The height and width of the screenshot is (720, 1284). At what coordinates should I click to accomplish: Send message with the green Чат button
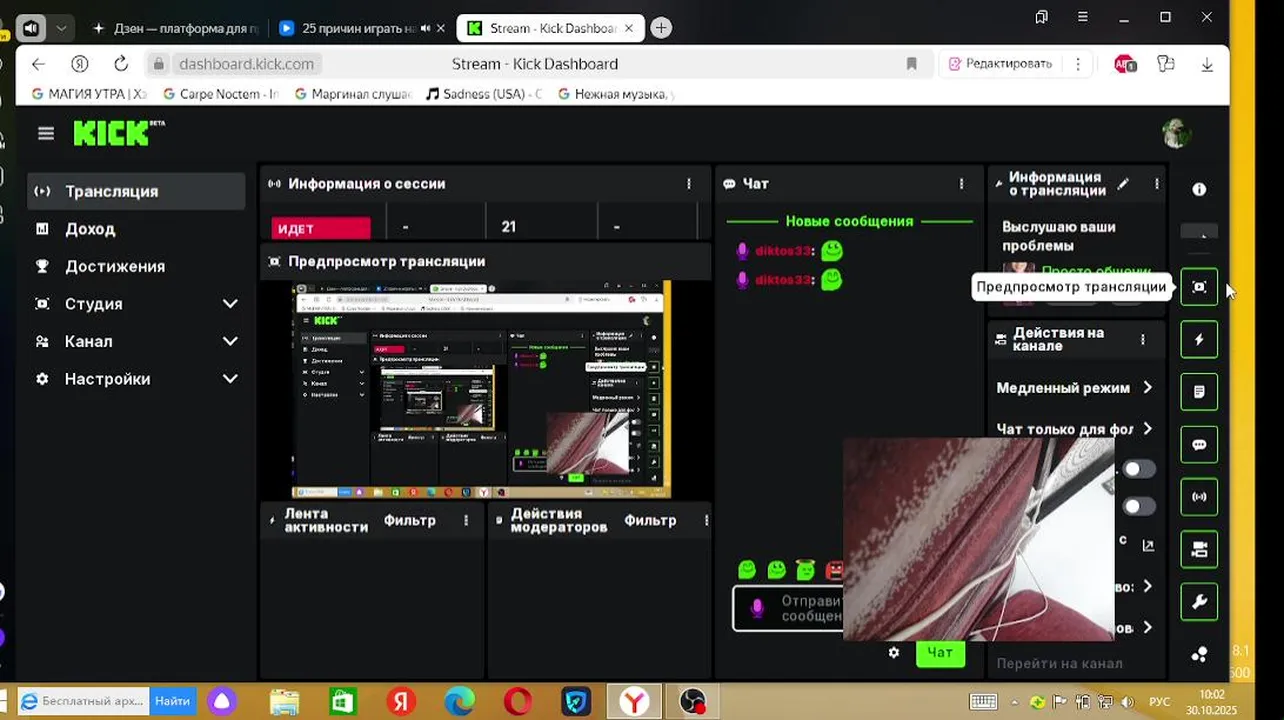(x=940, y=653)
